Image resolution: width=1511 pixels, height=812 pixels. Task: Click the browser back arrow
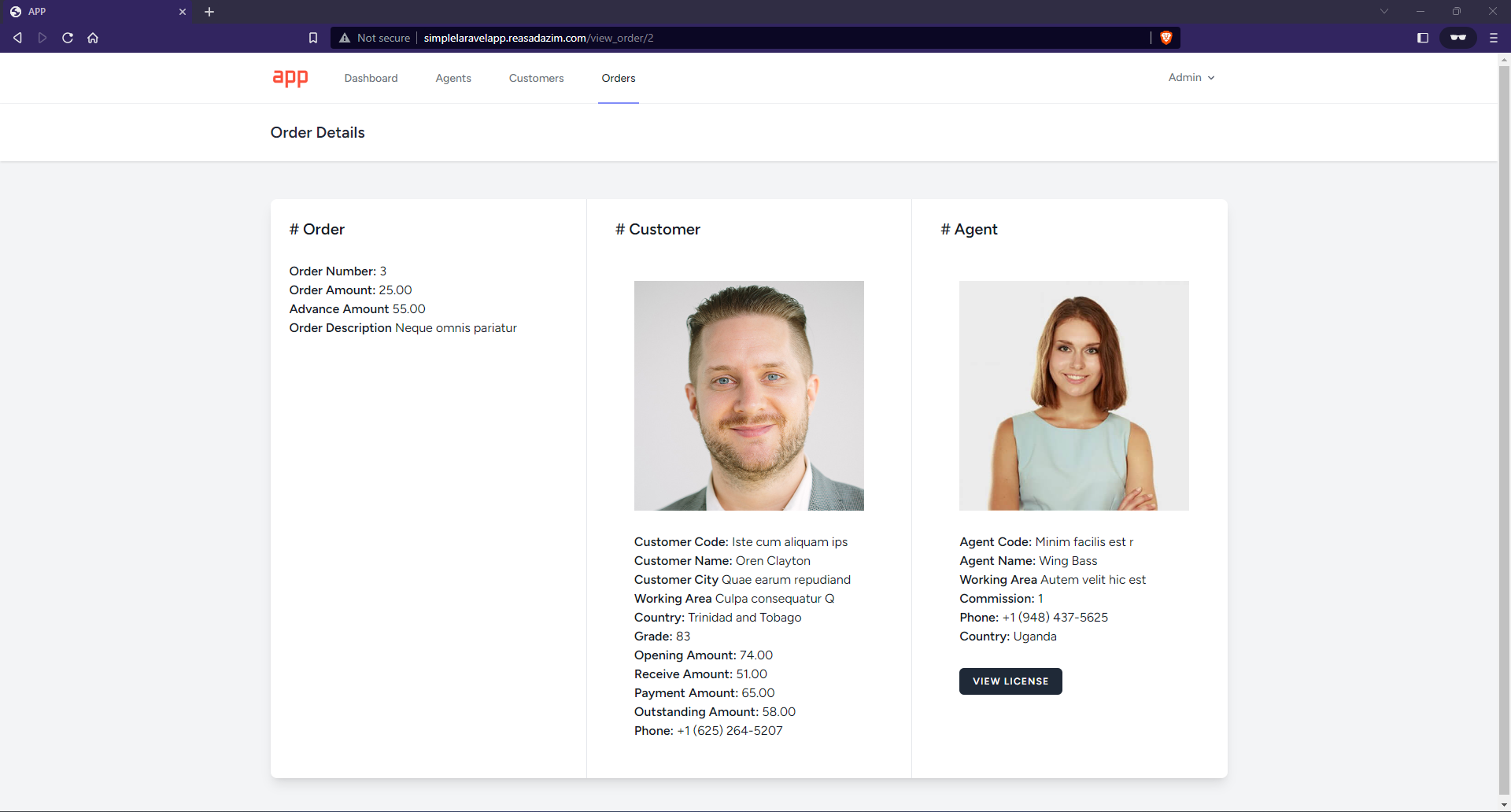coord(17,38)
